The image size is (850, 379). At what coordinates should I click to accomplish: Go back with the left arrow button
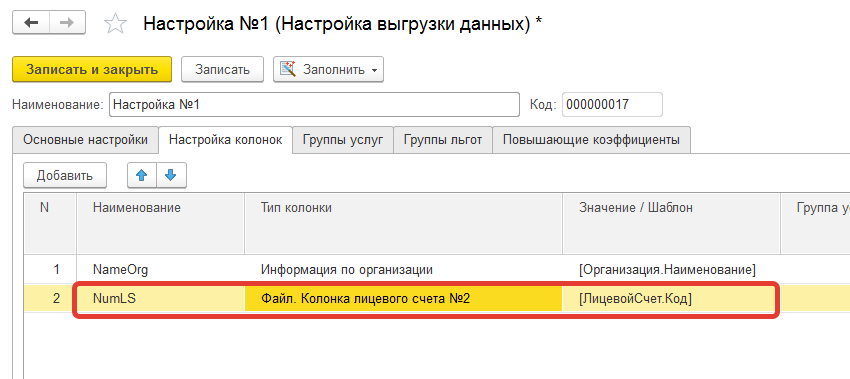click(31, 23)
